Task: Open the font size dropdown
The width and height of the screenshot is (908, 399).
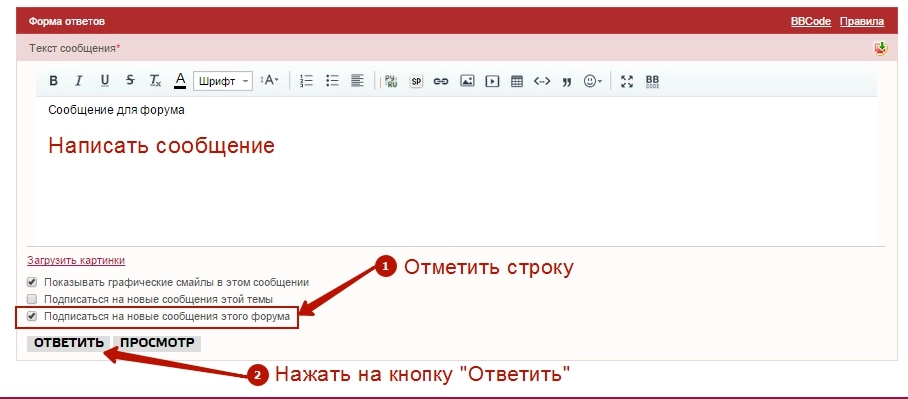Action: point(269,81)
